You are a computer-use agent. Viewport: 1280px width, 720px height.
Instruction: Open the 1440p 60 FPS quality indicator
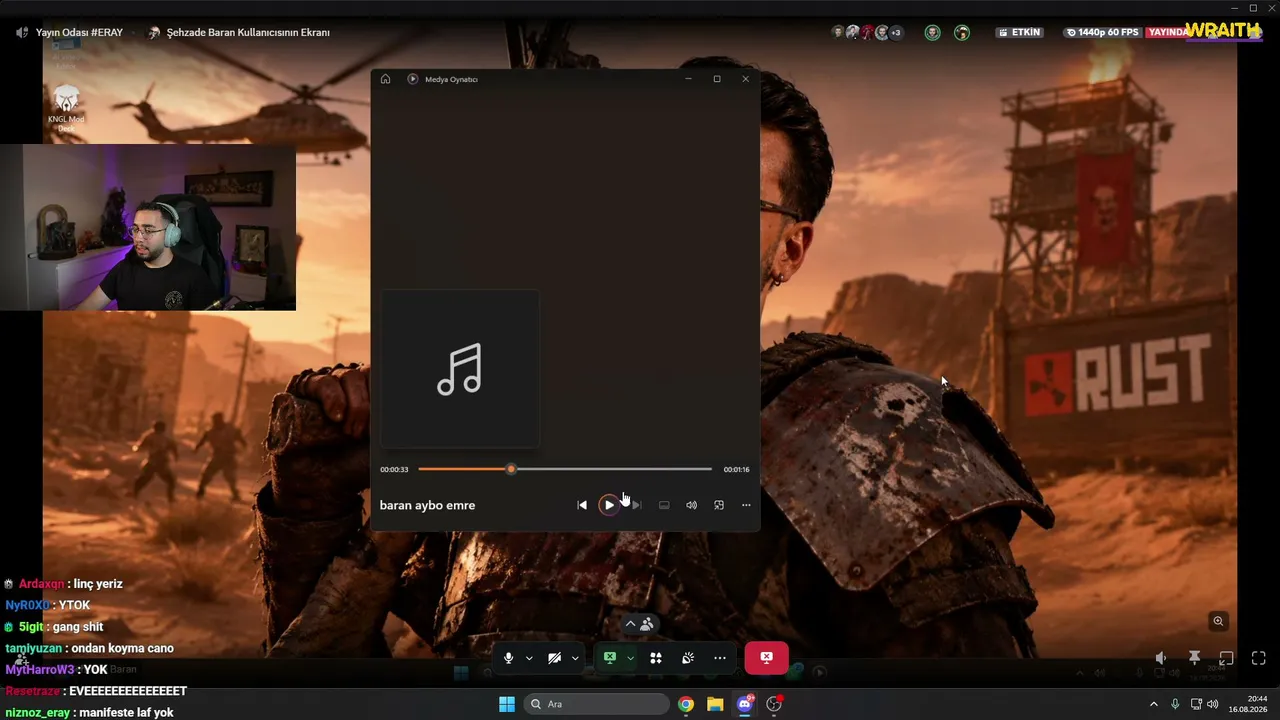1102,32
